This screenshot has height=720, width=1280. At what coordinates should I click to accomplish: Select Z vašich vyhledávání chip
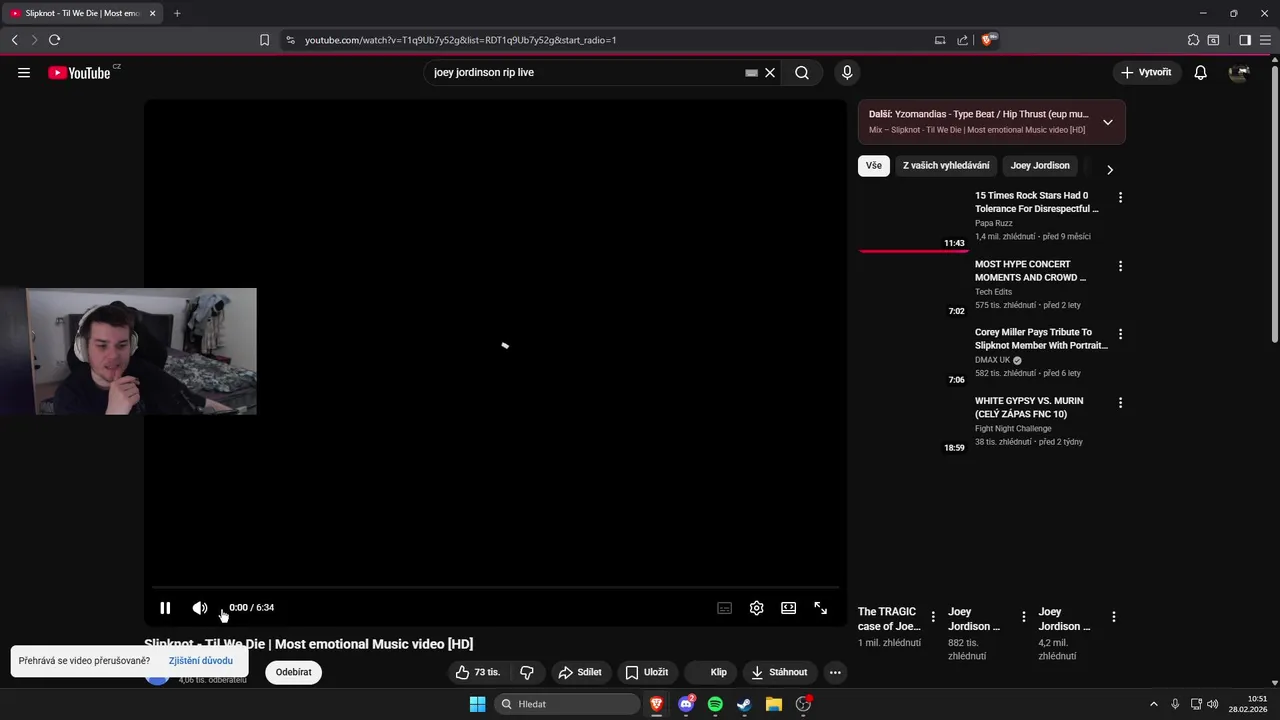946,166
